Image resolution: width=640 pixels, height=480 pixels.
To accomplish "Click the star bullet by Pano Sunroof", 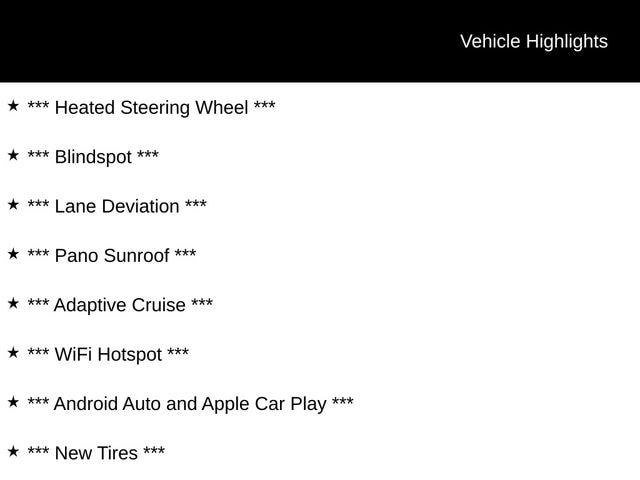I will tap(13, 254).
